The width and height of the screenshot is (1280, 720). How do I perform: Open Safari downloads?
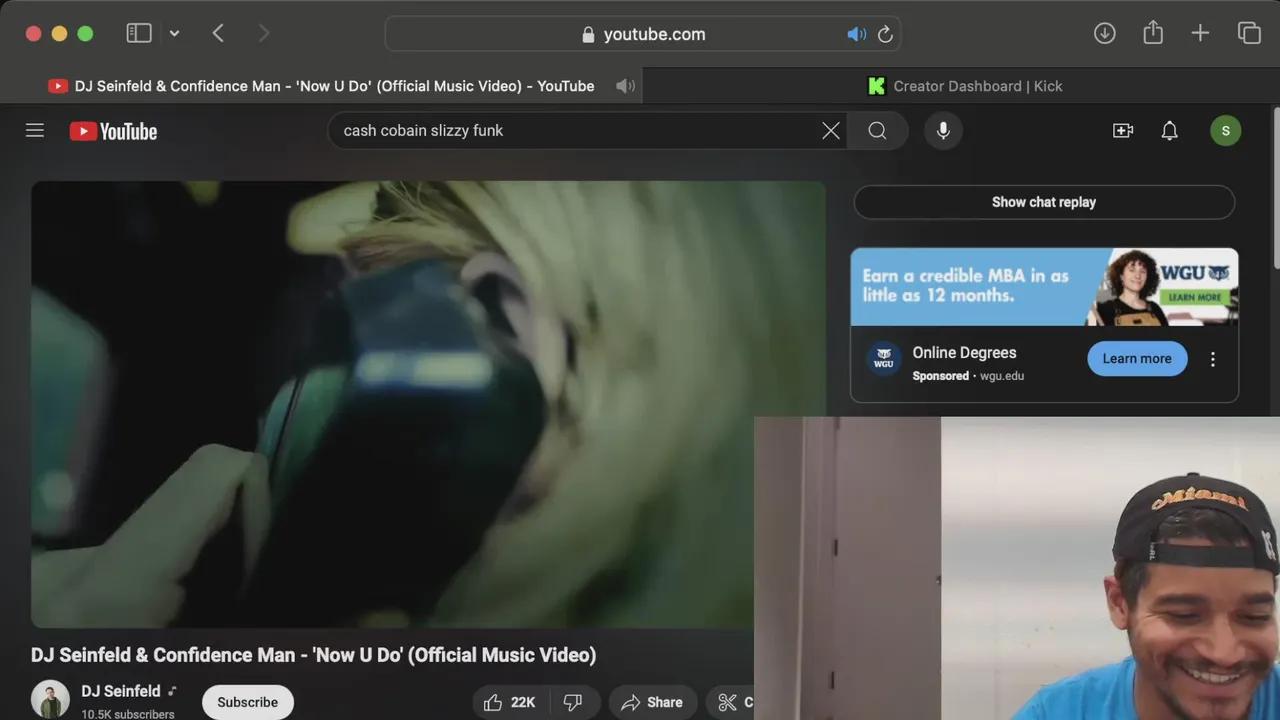(1105, 33)
